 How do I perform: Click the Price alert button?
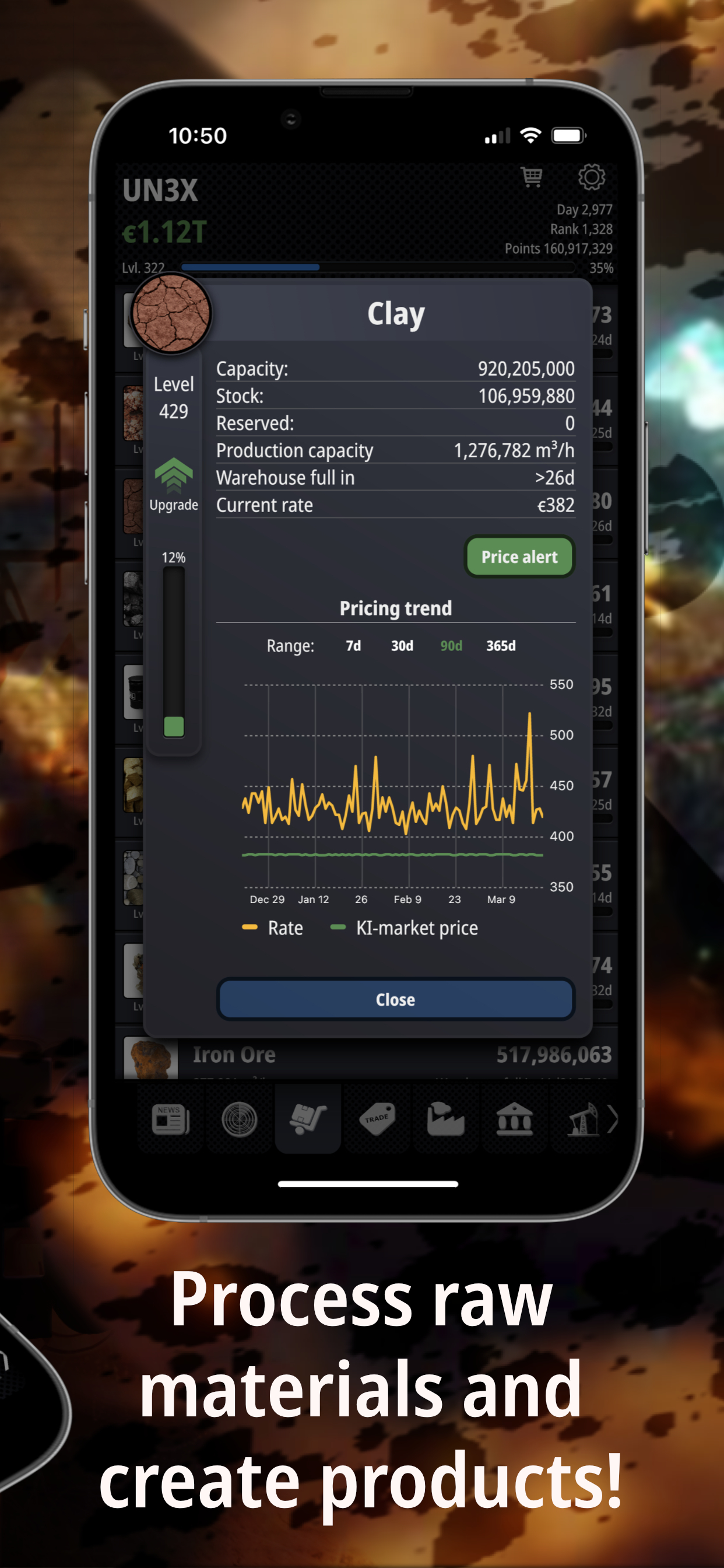(x=519, y=556)
